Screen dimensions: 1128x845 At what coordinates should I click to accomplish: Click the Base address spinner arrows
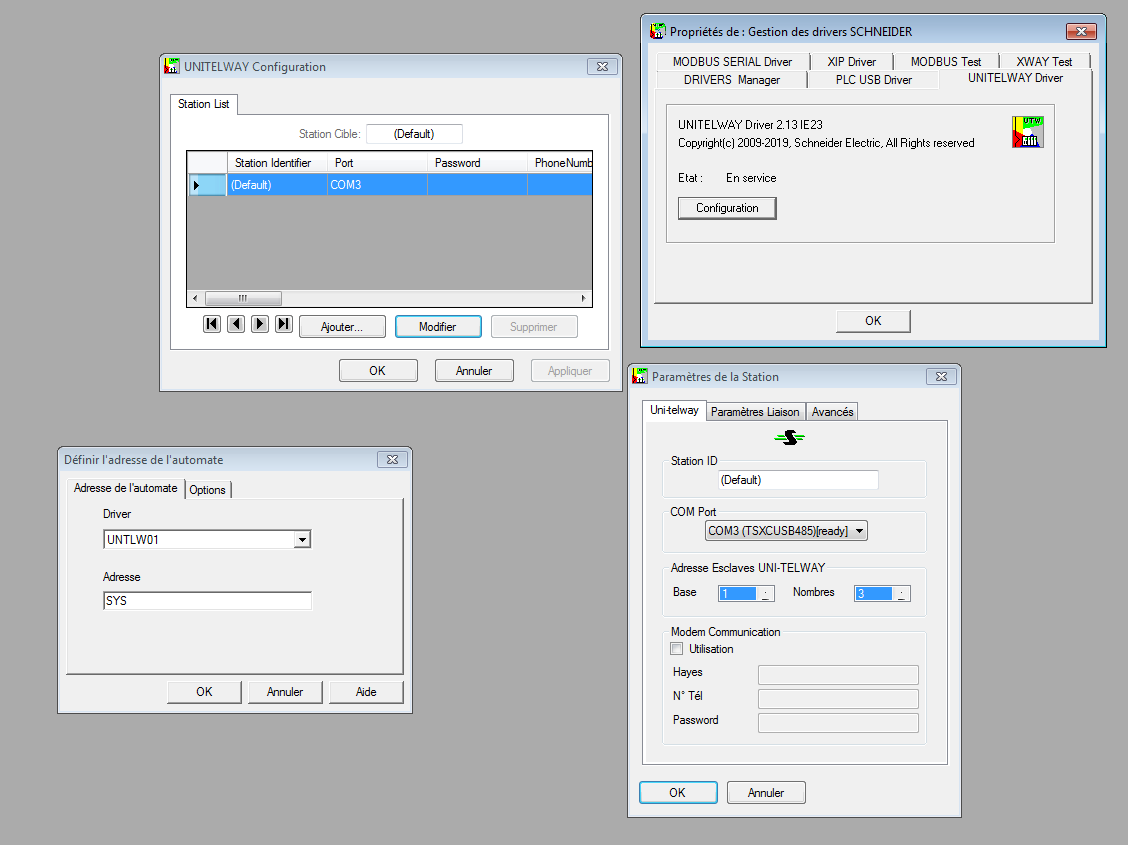point(765,593)
